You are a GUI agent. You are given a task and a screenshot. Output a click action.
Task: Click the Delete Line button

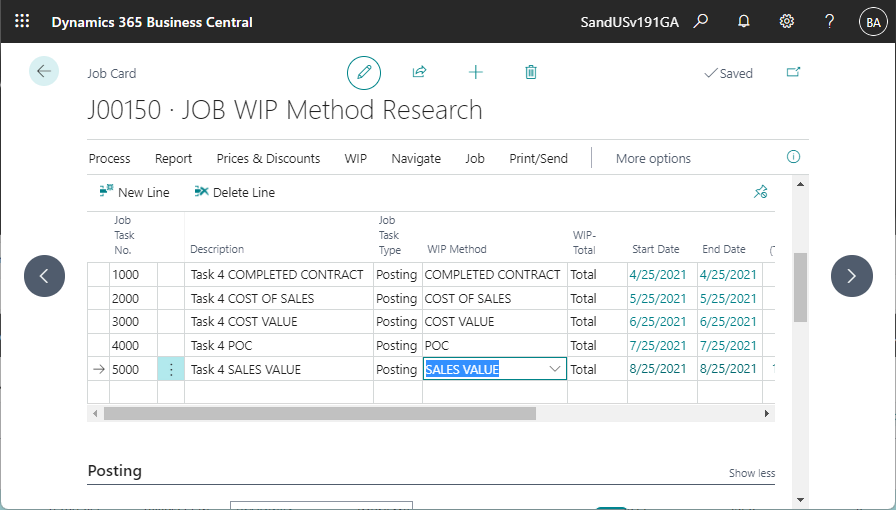coord(234,192)
